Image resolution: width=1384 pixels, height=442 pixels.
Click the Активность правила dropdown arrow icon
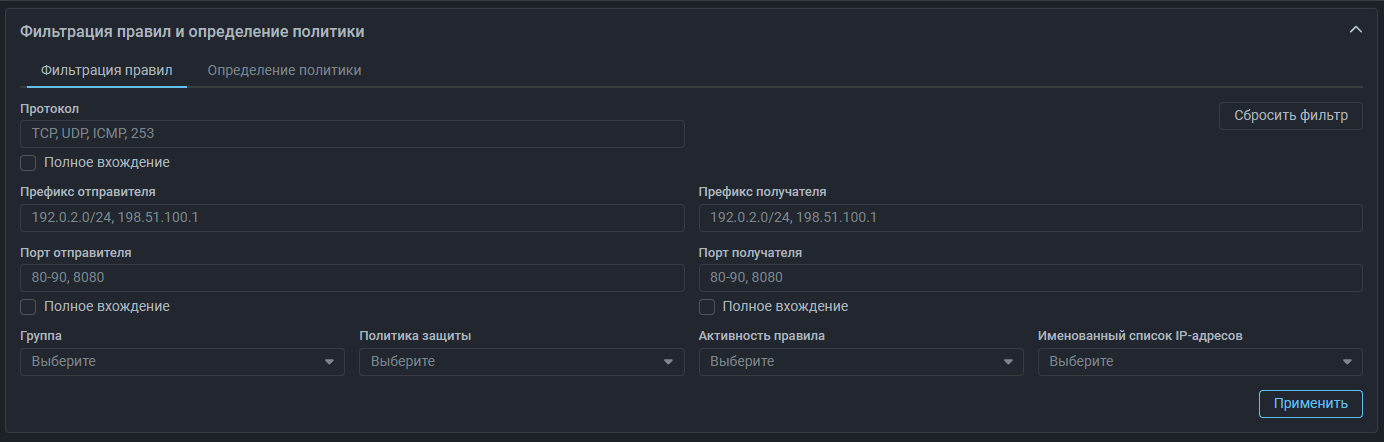pos(1008,362)
